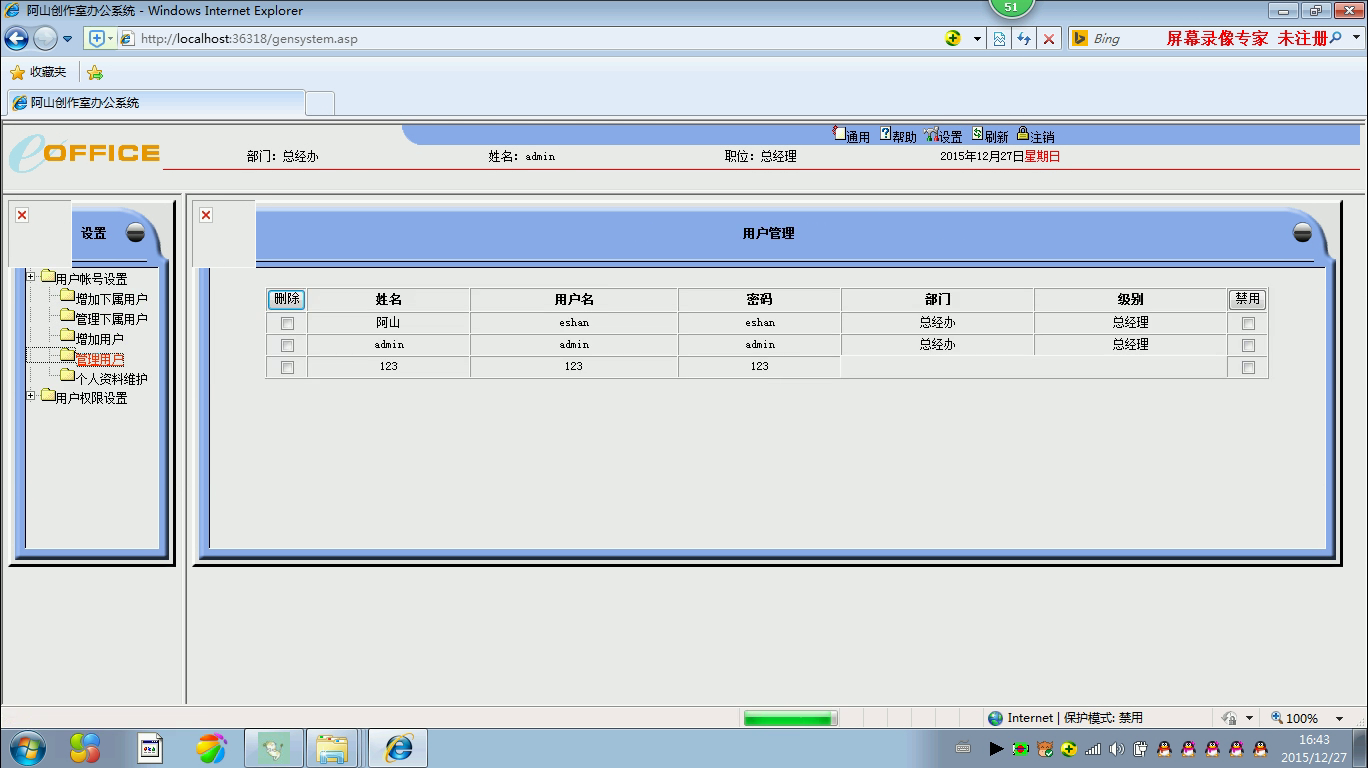Screen dimensions: 1368x768
Task: Check delete box for 阿山 row
Action: 288,323
